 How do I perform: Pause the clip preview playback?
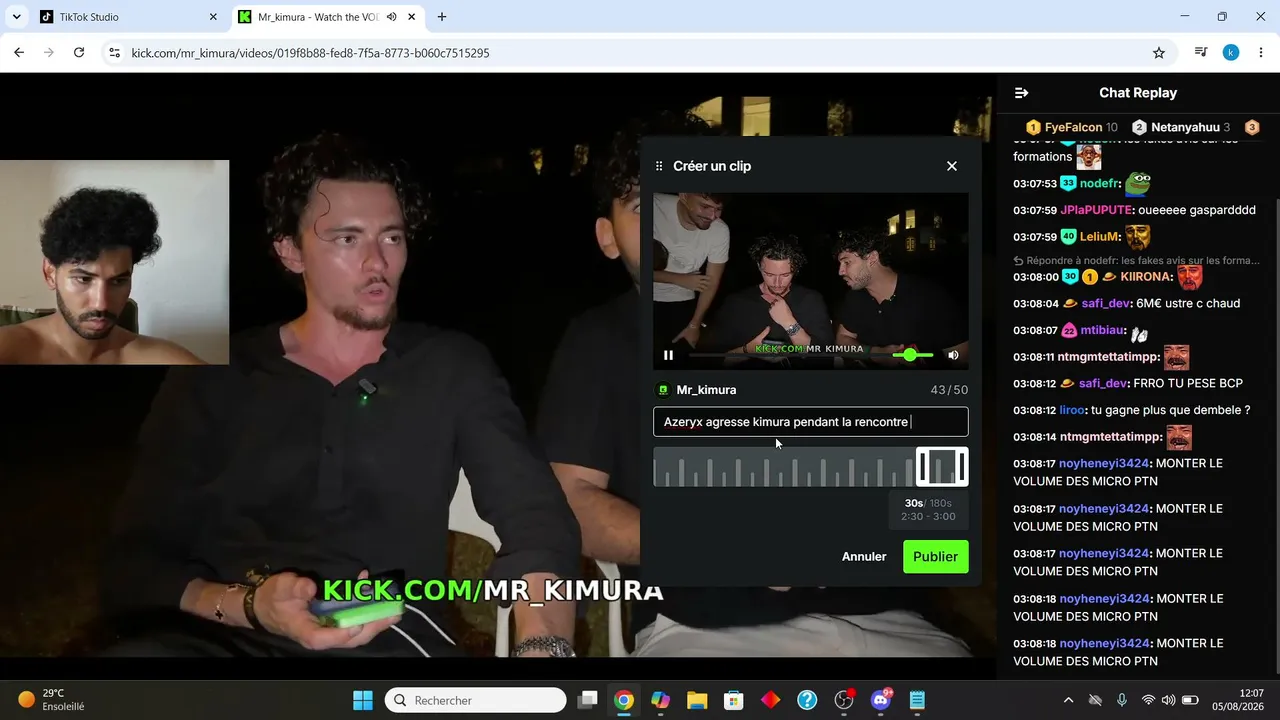point(668,355)
